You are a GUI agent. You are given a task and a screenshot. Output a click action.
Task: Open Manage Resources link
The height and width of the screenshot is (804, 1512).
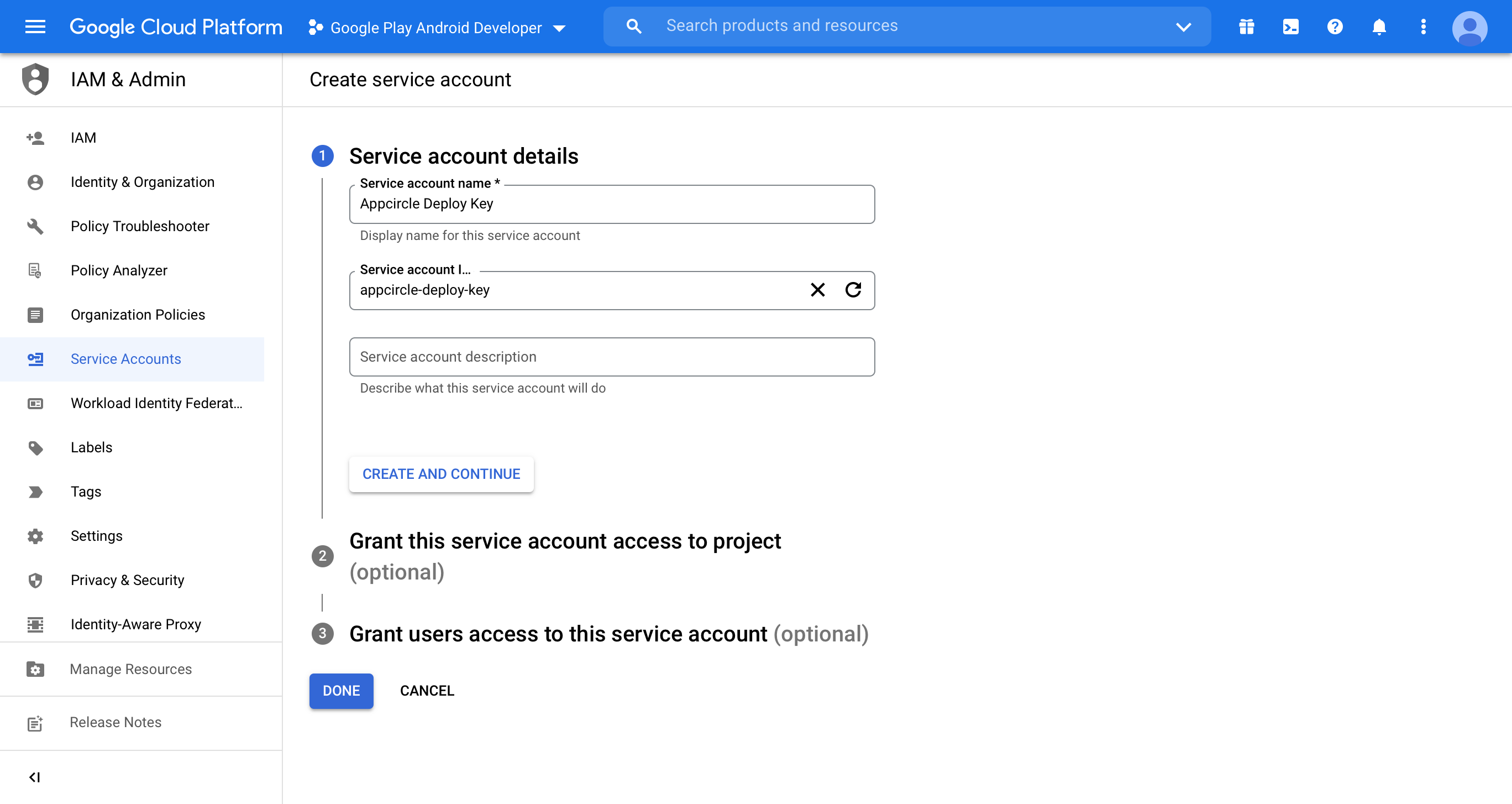130,670
